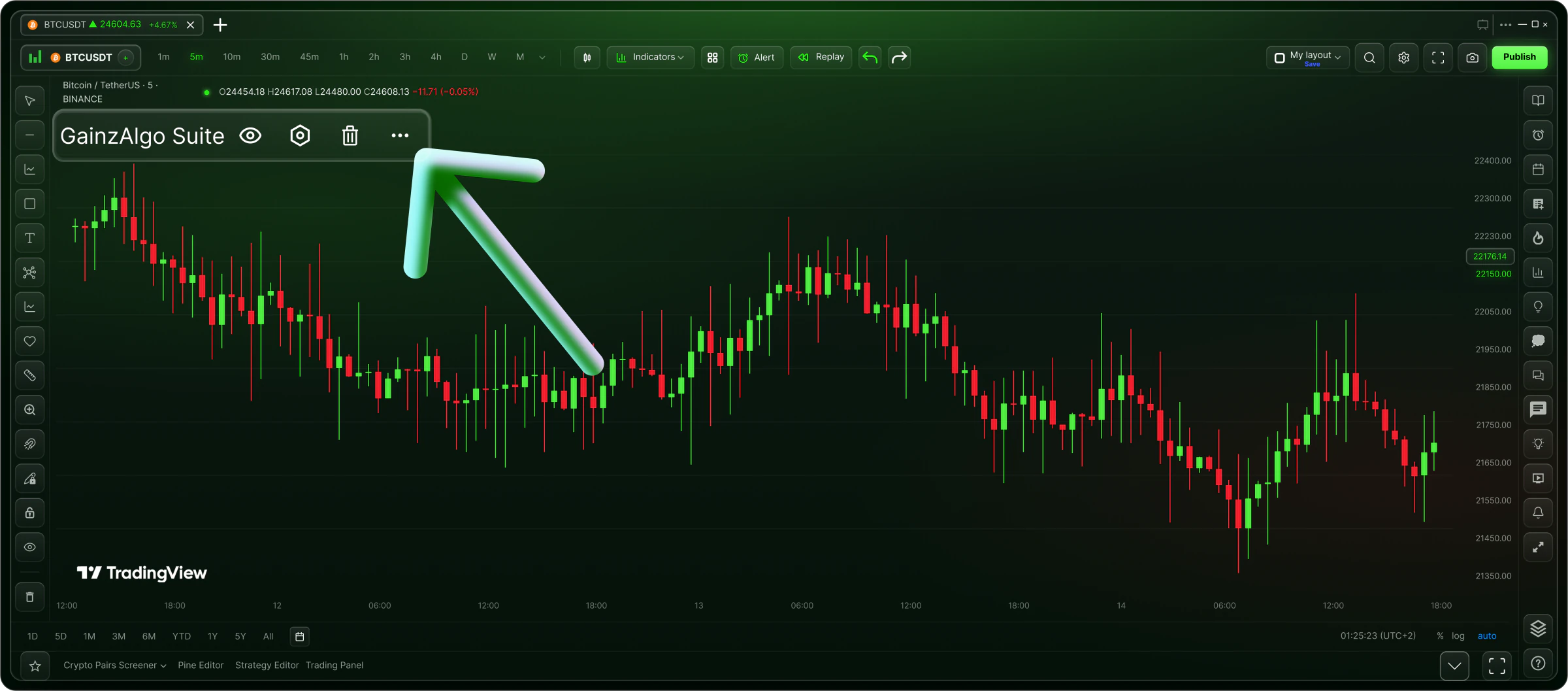
Task: Take a chart snapshot with camera
Action: (x=1473, y=58)
